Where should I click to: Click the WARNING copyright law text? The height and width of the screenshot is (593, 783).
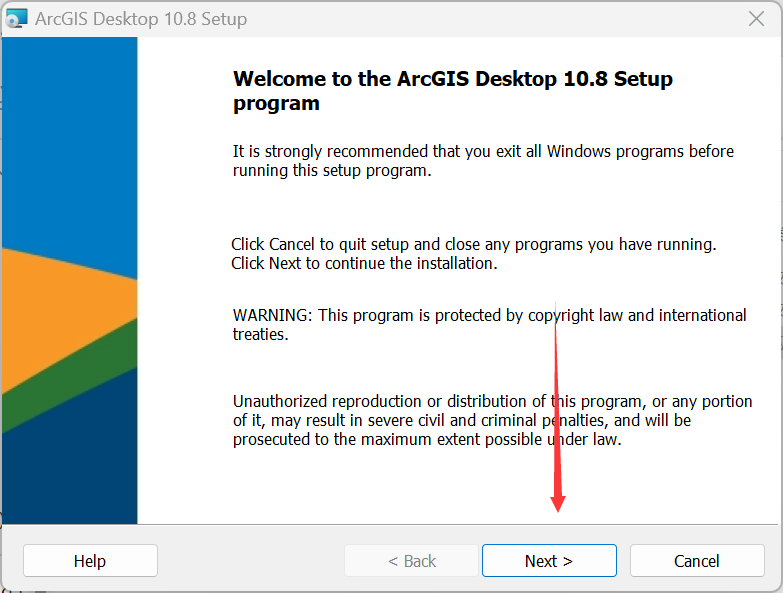[489, 324]
